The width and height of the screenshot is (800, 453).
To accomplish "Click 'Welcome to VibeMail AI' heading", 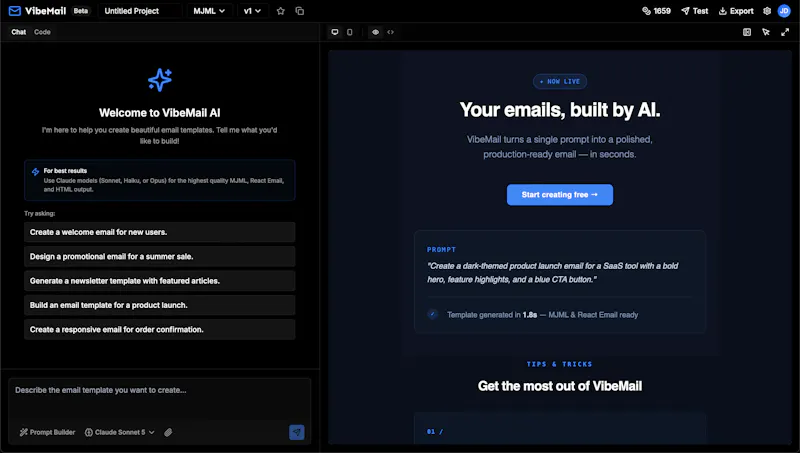I will [x=160, y=113].
